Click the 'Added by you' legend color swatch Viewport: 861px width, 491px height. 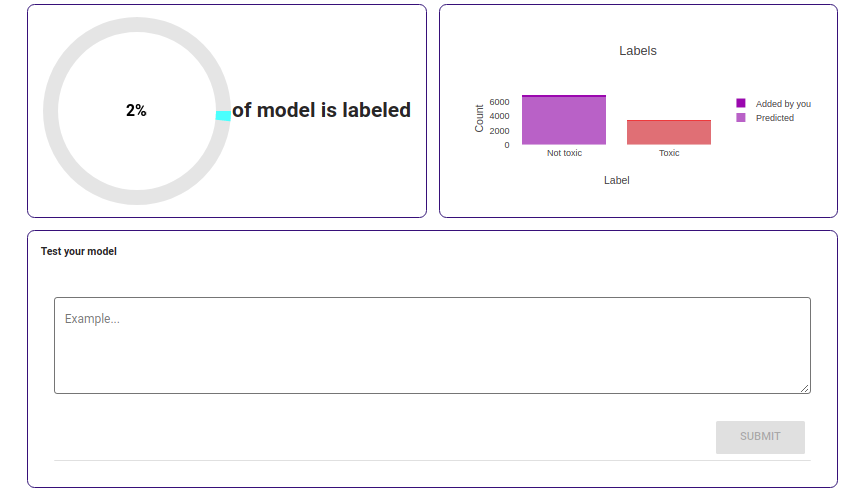pos(741,103)
